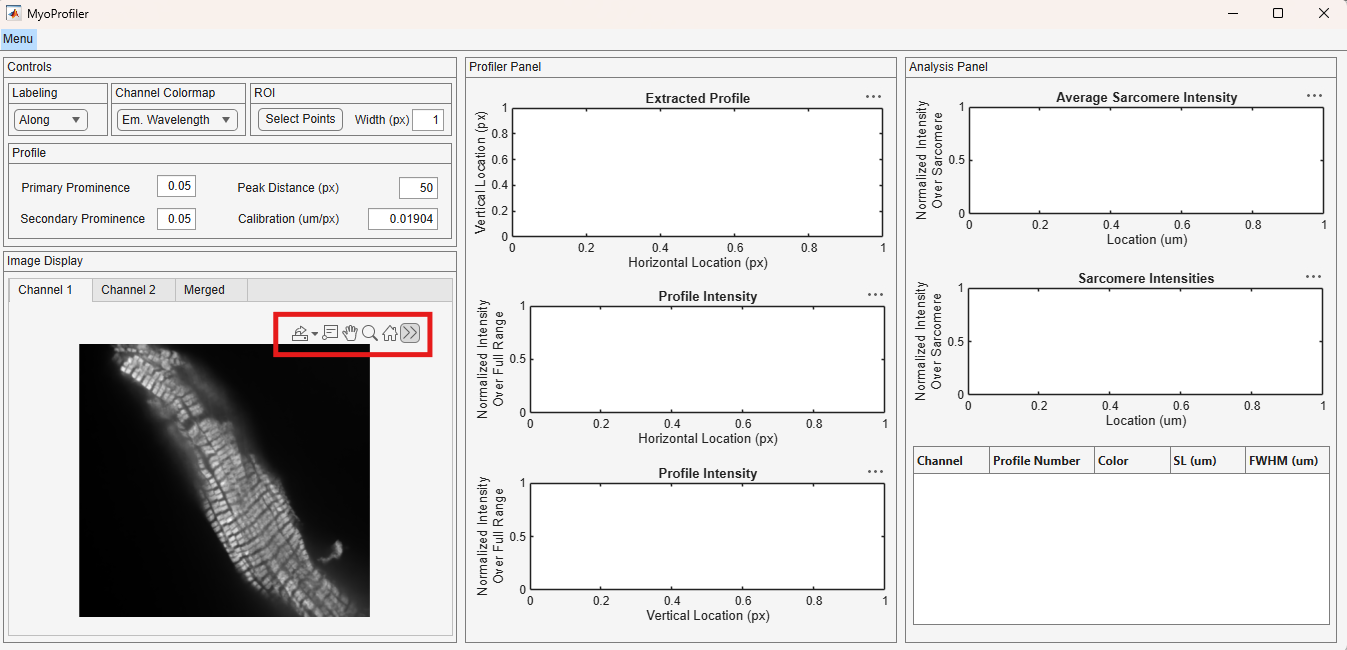Open the Menu item in the menu bar
This screenshot has width=1347, height=650.
tap(18, 39)
